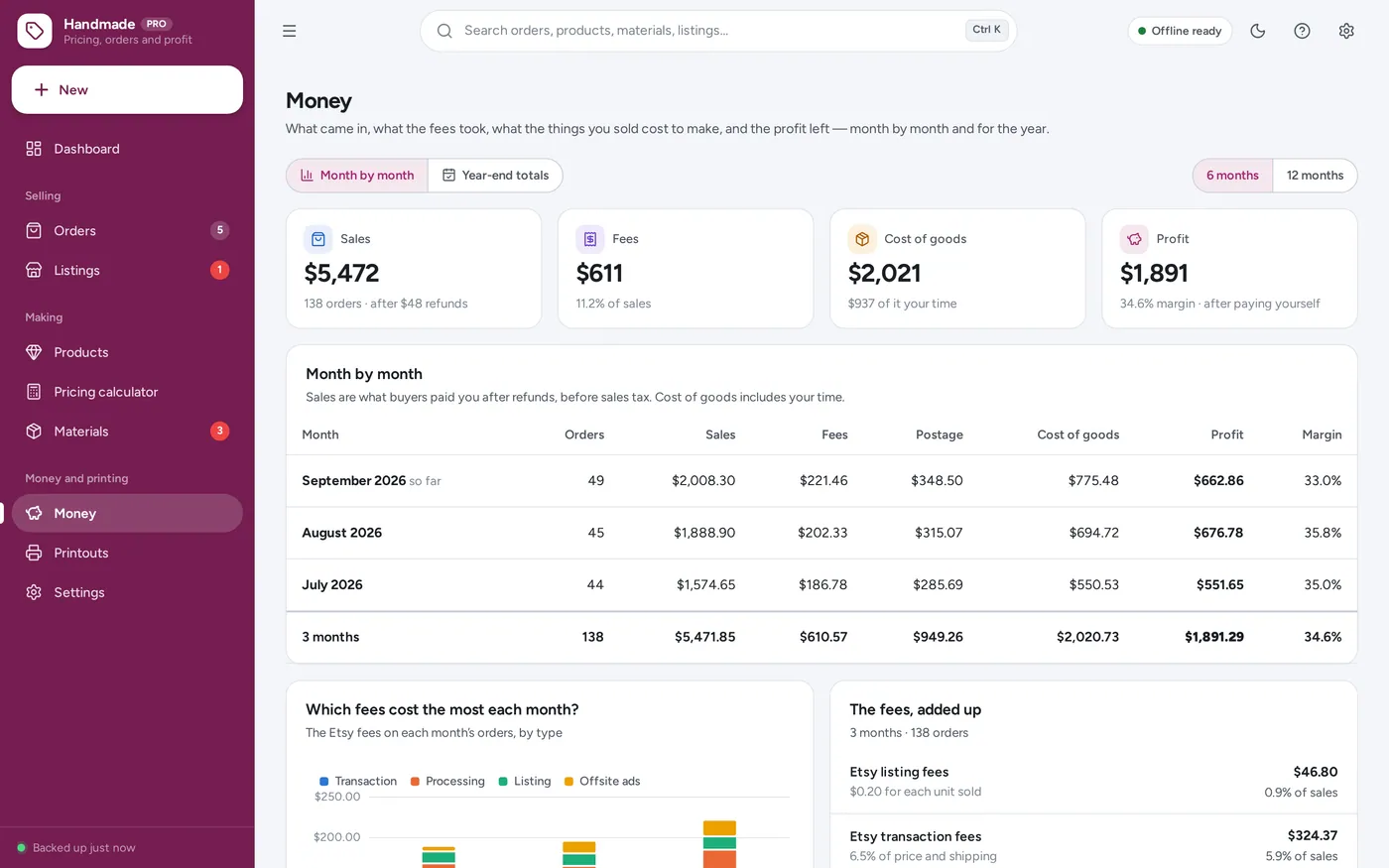Click the Orders badge showing 5
Screen dimensions: 1389x868
pos(220,230)
